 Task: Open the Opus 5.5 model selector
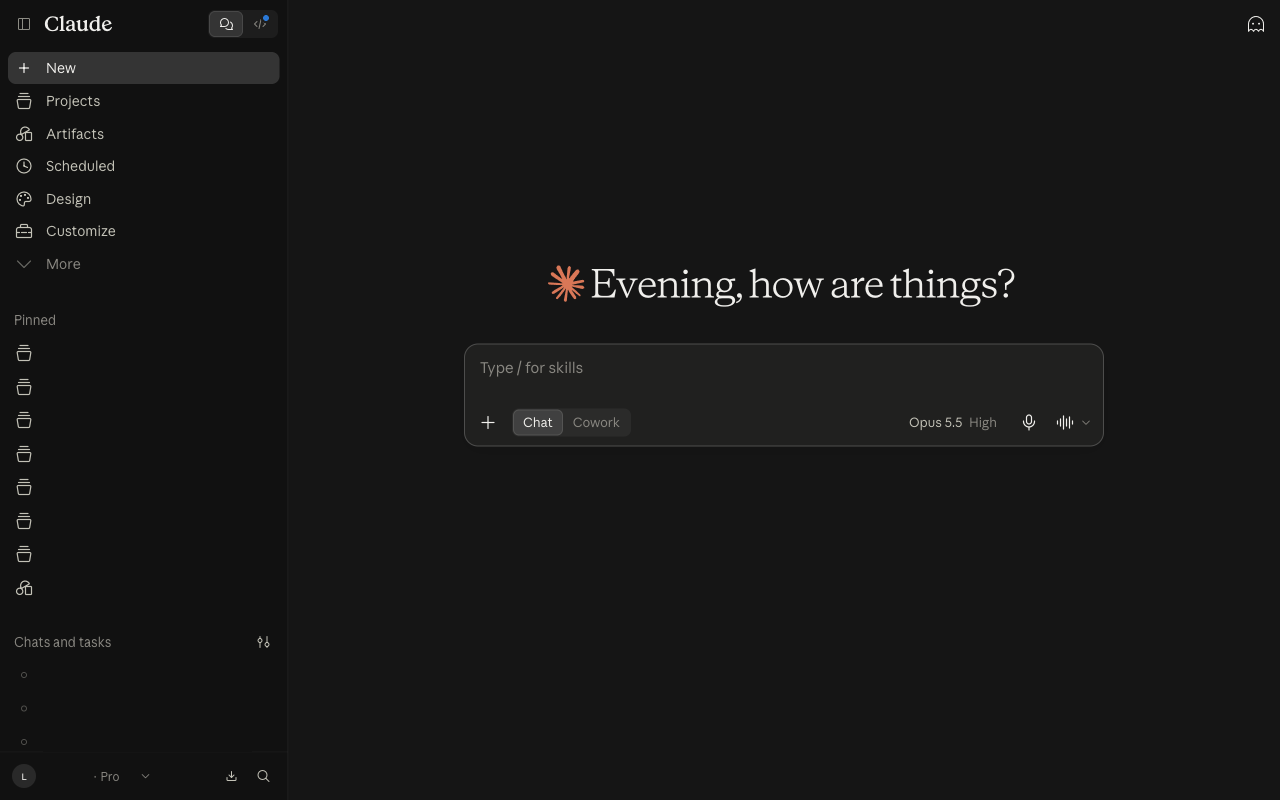952,422
